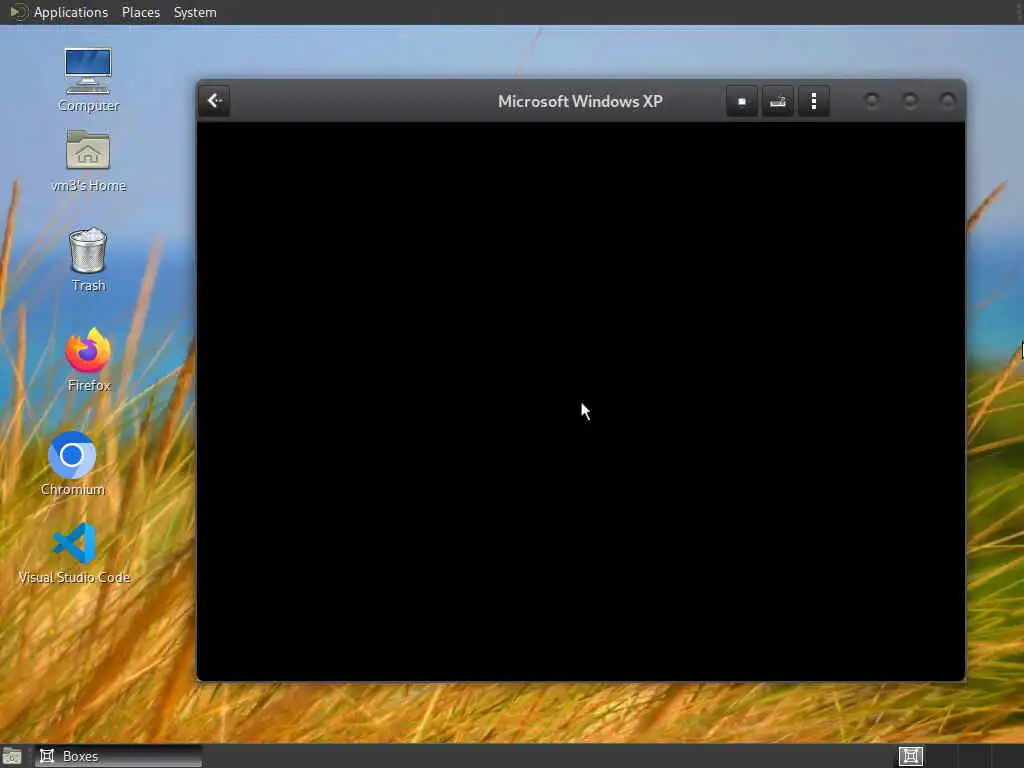Screen dimensions: 1024x768
Task: Click the stop button for the Windows XP box
Action: pos(741,101)
